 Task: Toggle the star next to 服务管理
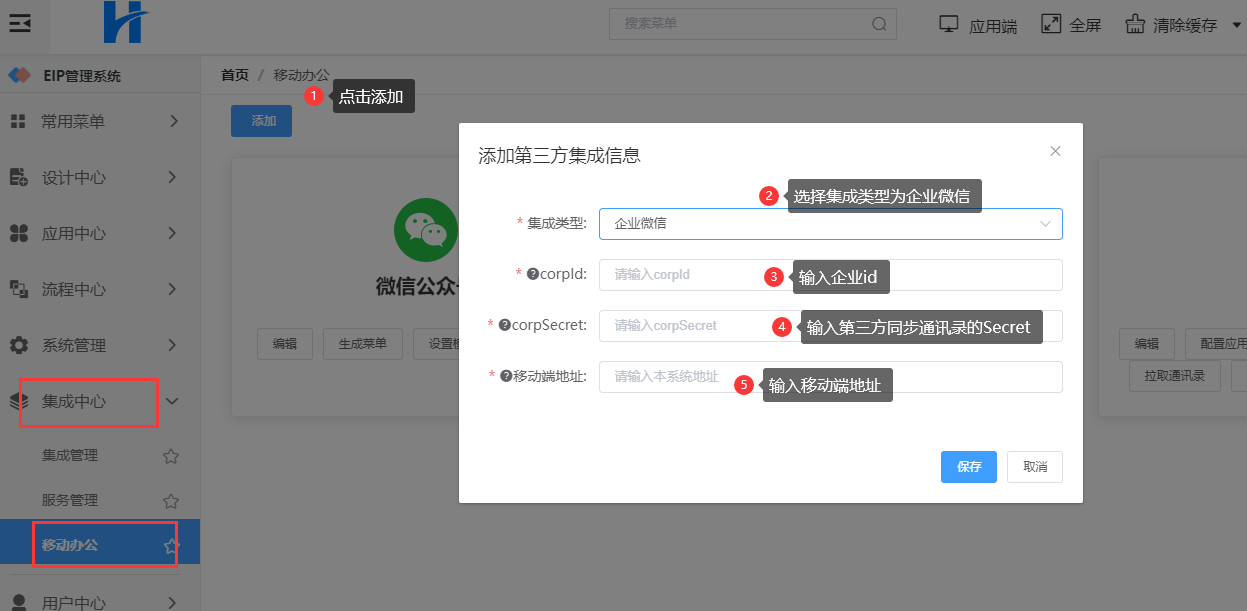tap(171, 501)
